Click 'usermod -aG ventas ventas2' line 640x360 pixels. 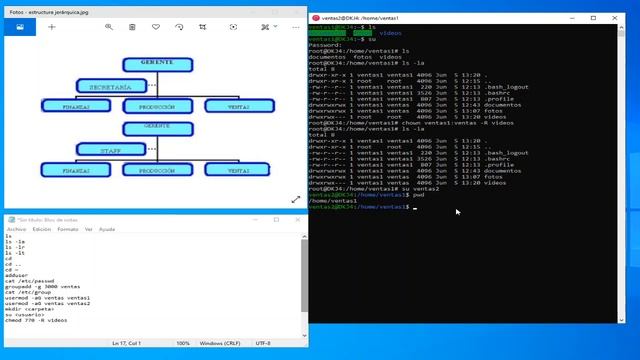[47, 303]
